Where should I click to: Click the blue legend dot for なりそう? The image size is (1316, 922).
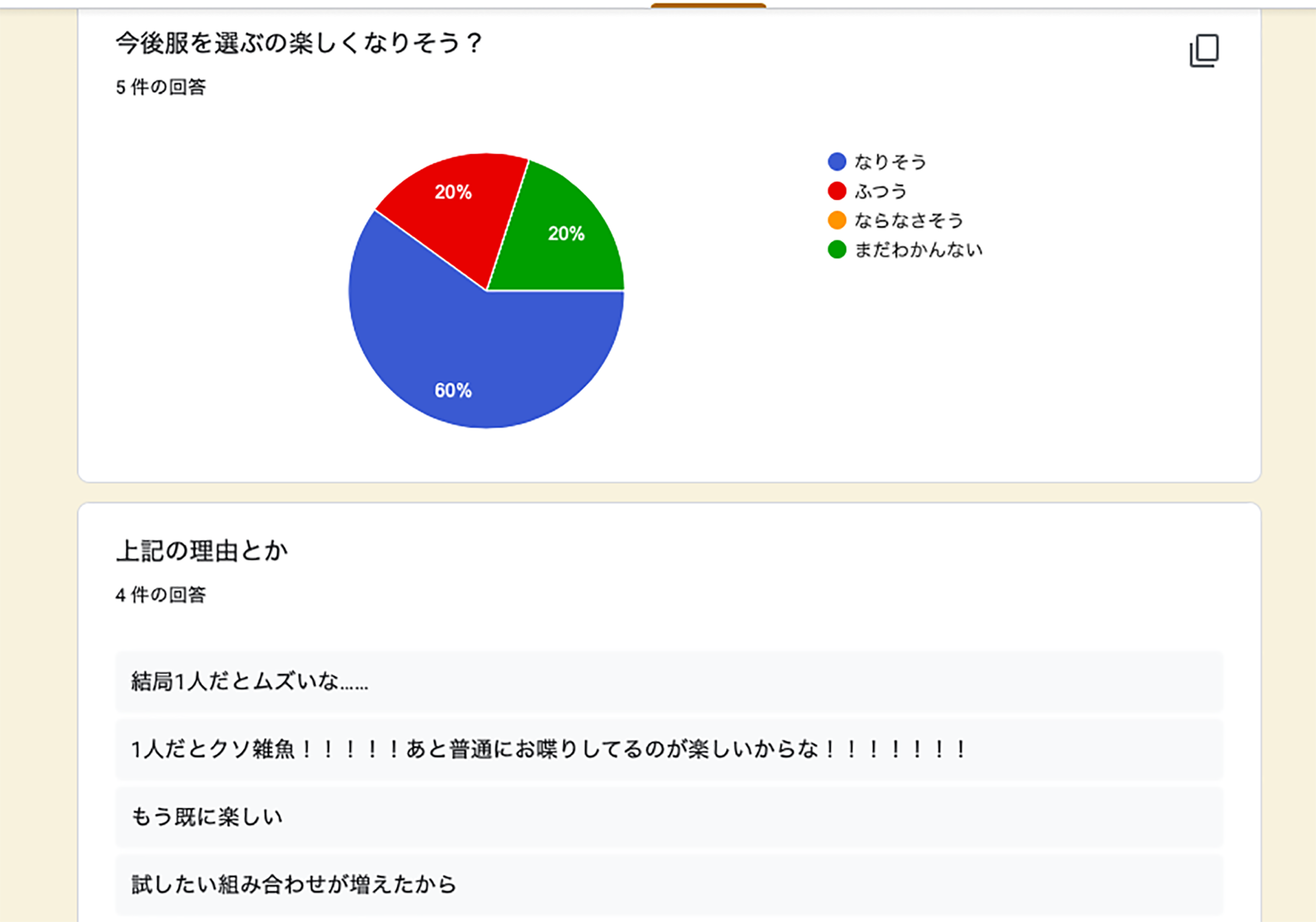[x=837, y=162]
